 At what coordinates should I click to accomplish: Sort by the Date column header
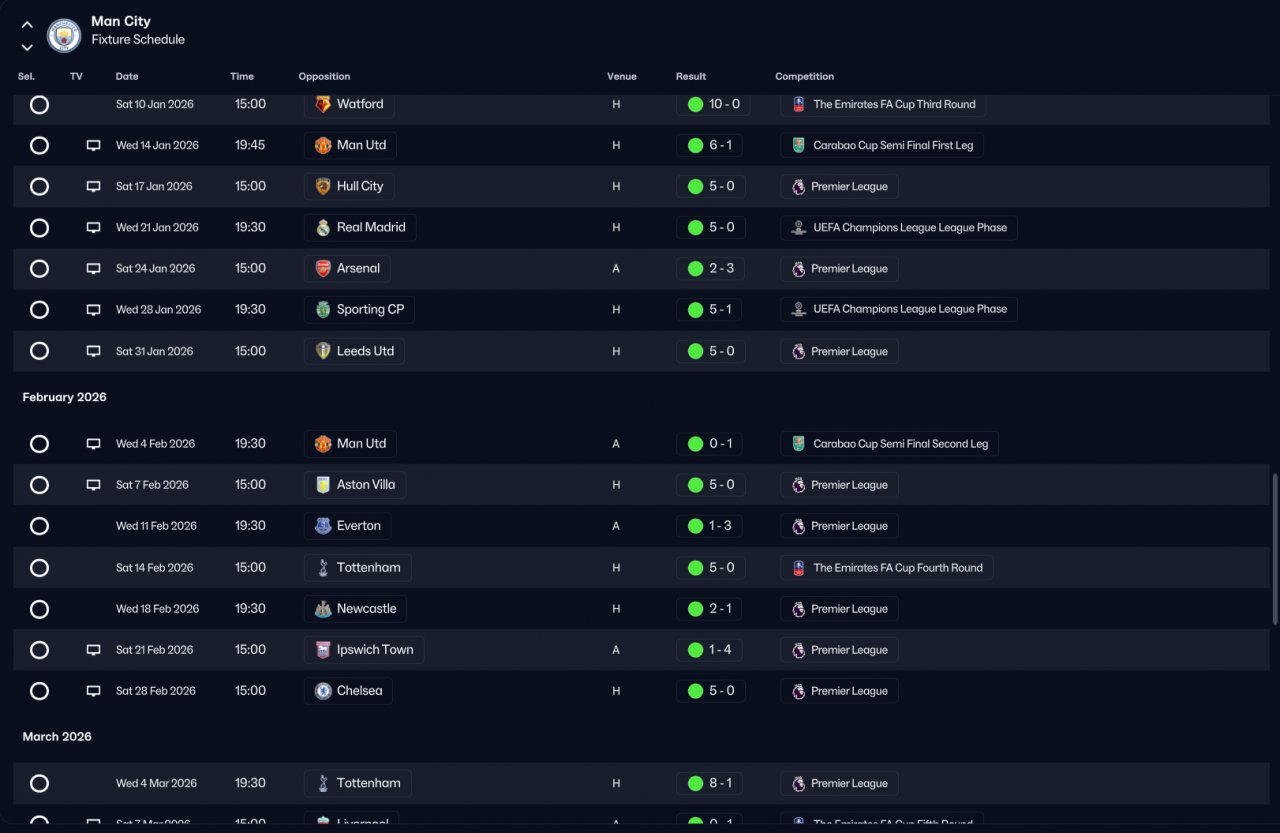[x=127, y=77]
